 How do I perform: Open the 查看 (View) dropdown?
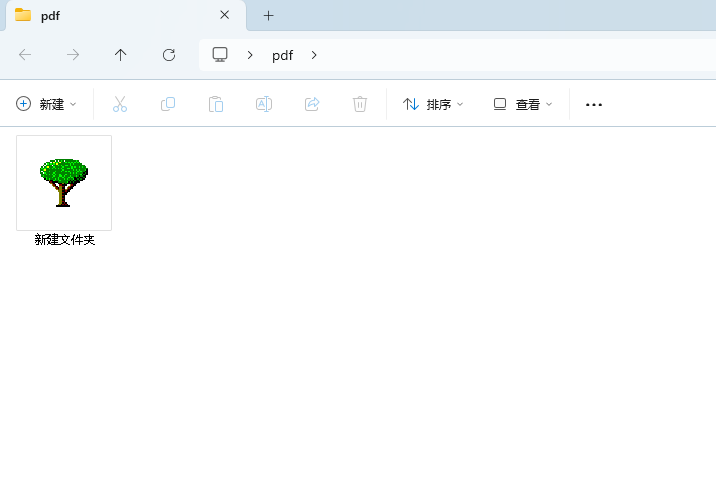coord(523,104)
